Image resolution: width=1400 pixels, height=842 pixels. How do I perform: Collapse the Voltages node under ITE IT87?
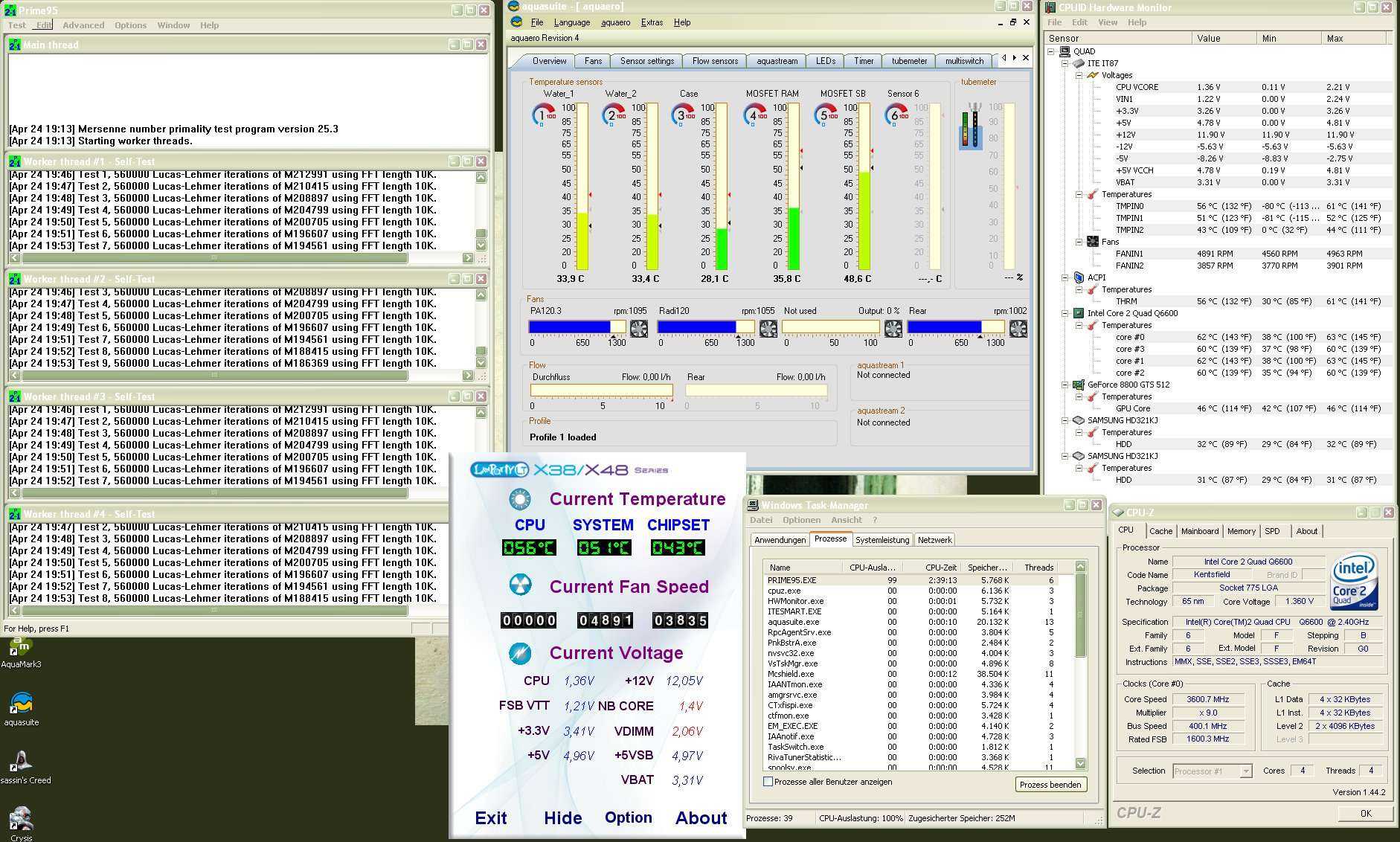1079,75
